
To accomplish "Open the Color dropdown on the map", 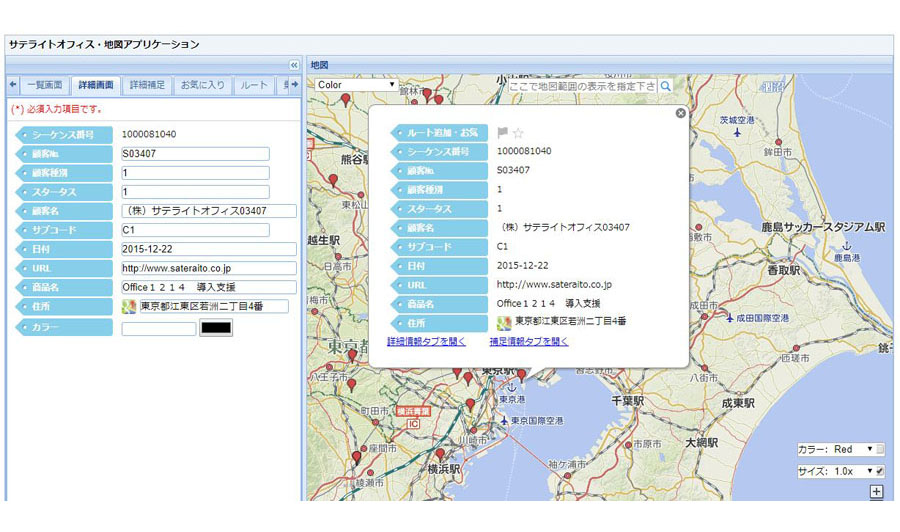I will click(x=356, y=84).
